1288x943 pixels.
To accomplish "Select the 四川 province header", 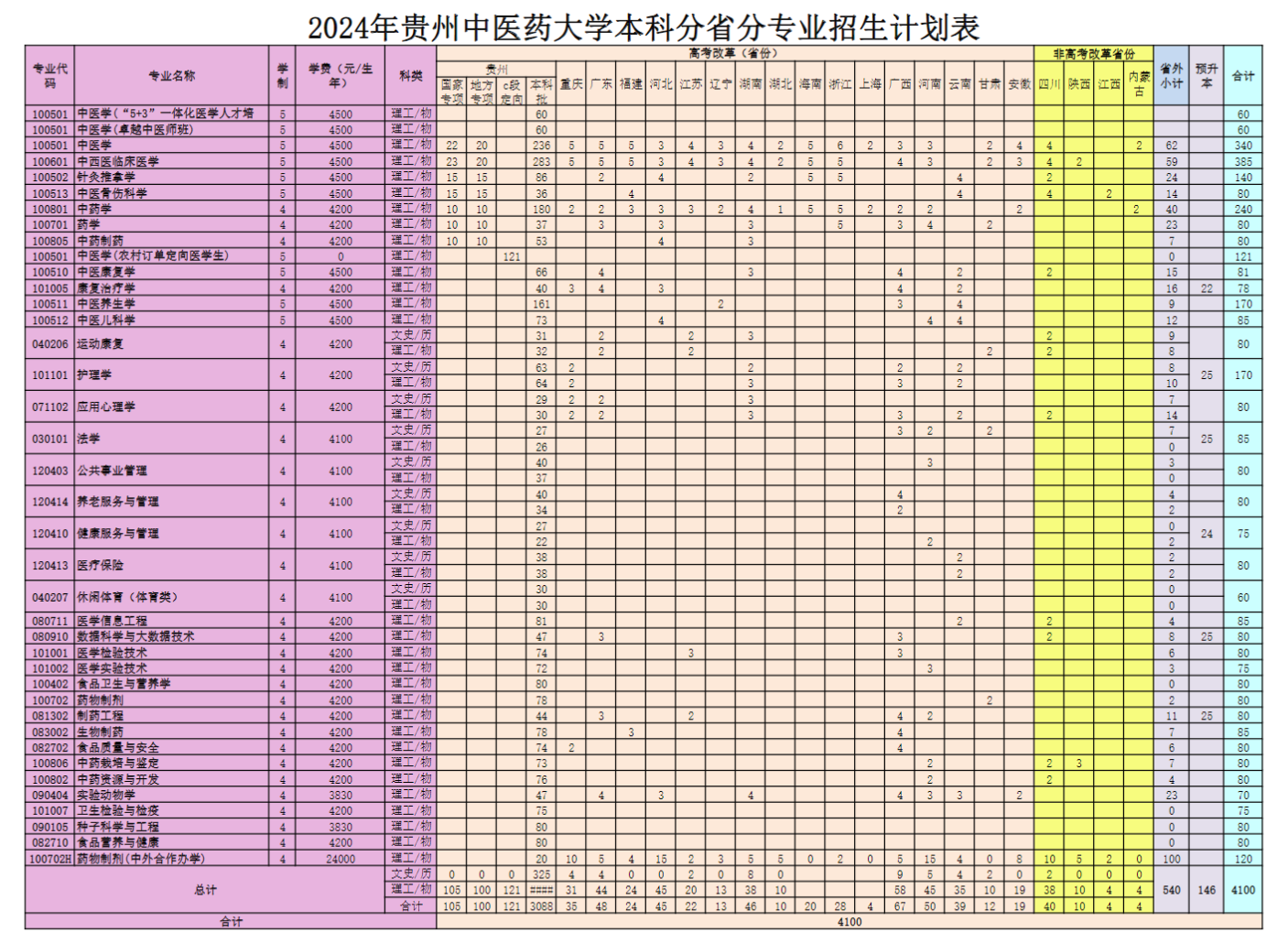I will tap(1049, 84).
